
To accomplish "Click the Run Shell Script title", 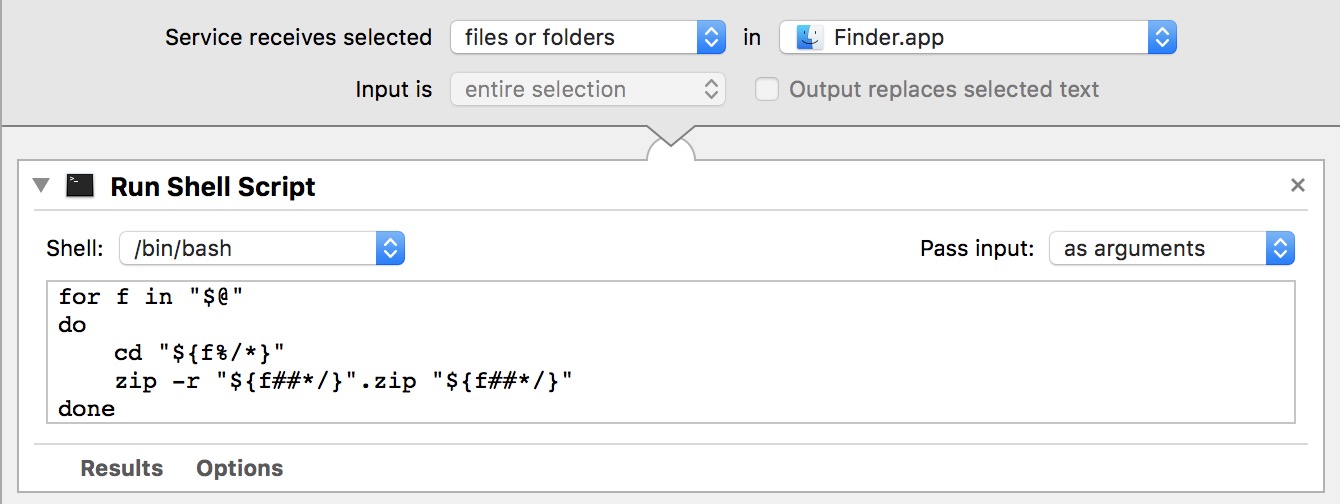I will pos(213,187).
